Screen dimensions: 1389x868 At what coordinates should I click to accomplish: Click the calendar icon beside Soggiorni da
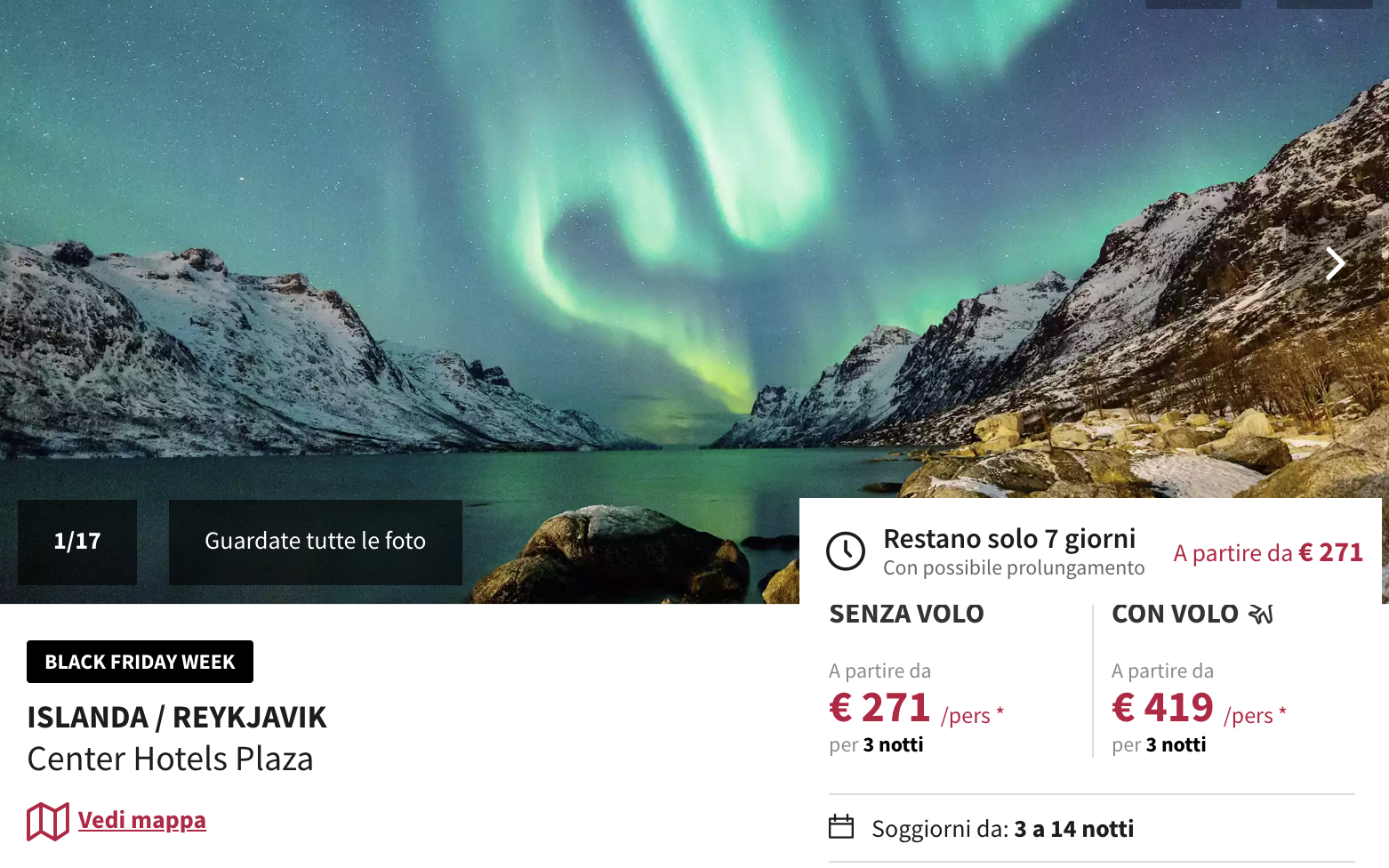[841, 827]
